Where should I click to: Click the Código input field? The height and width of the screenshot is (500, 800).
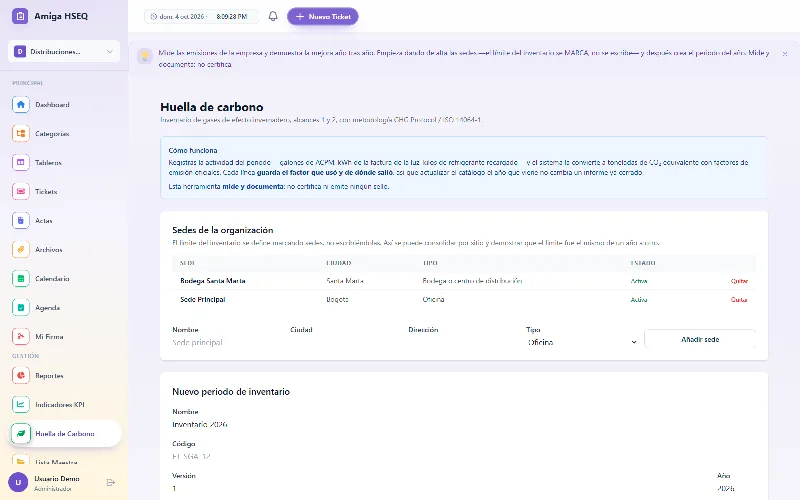point(464,457)
